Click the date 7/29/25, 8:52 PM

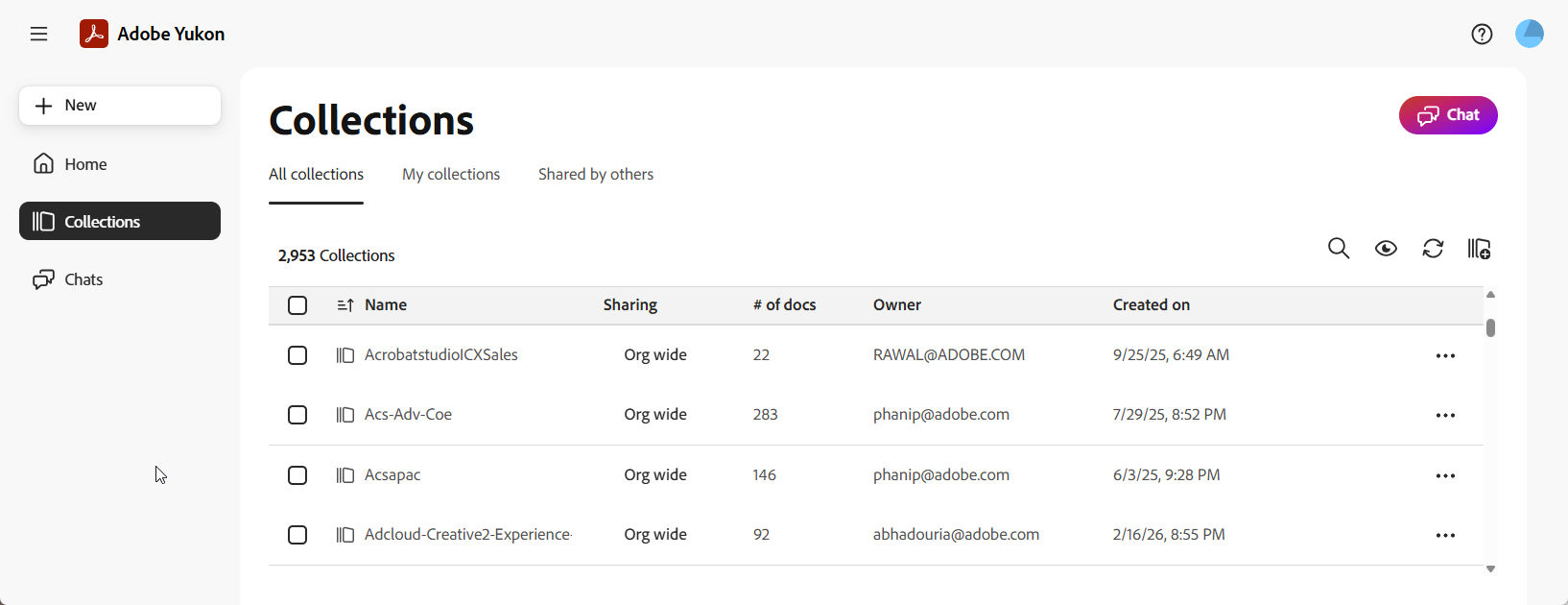tap(1170, 415)
